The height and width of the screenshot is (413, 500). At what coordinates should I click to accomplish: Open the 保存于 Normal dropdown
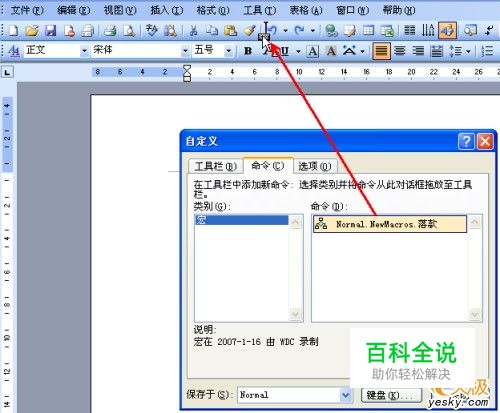[x=346, y=395]
